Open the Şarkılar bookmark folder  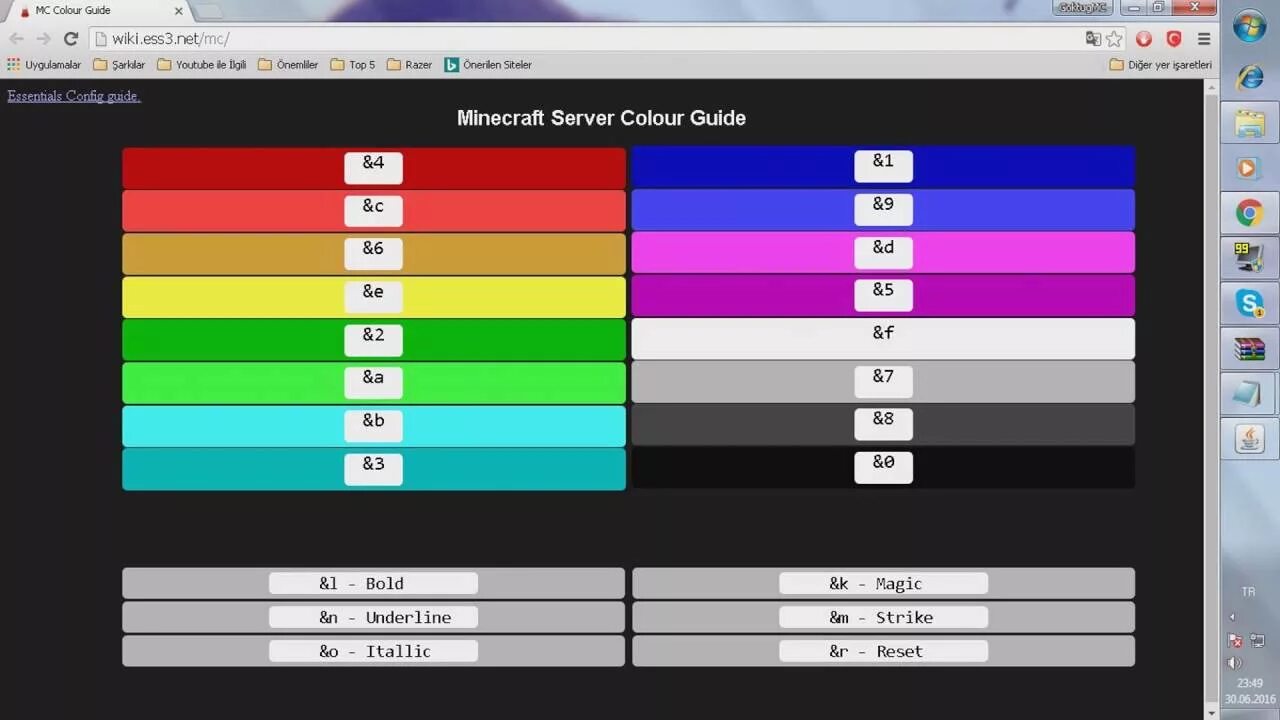[119, 65]
